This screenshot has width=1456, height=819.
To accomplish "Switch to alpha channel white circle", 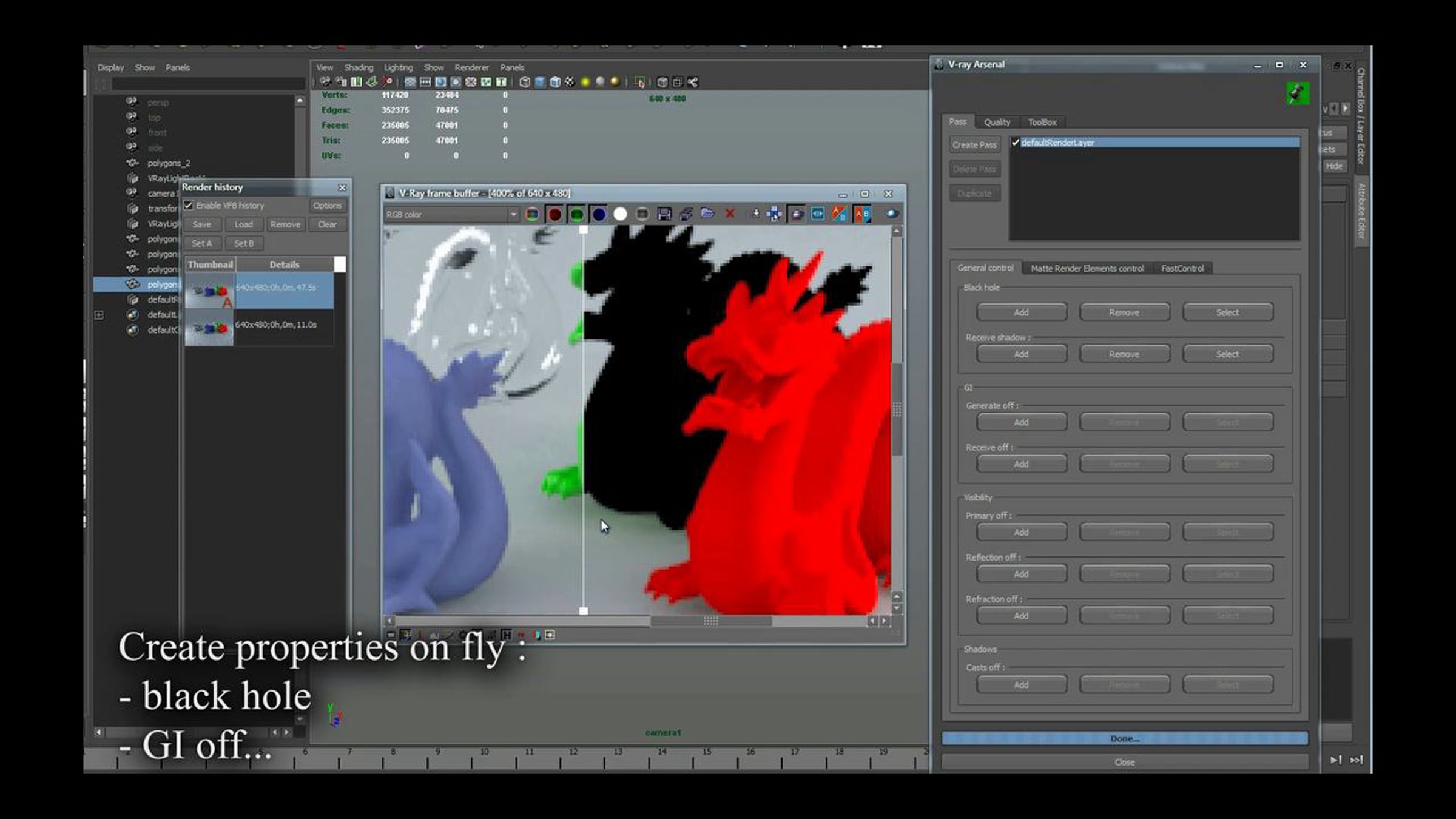I will [x=620, y=214].
